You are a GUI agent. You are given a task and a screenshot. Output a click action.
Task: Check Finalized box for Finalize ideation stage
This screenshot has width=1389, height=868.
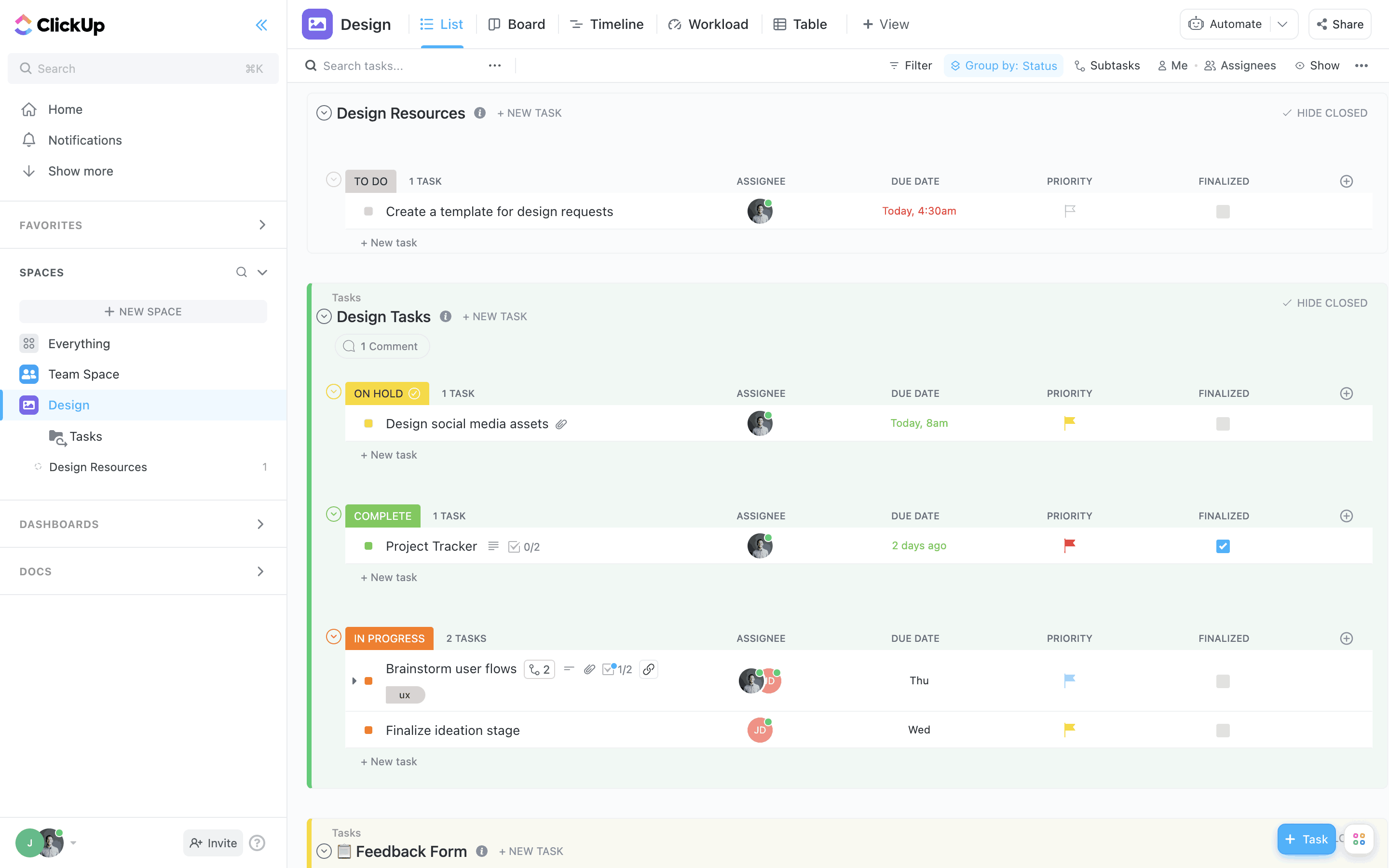(1223, 730)
